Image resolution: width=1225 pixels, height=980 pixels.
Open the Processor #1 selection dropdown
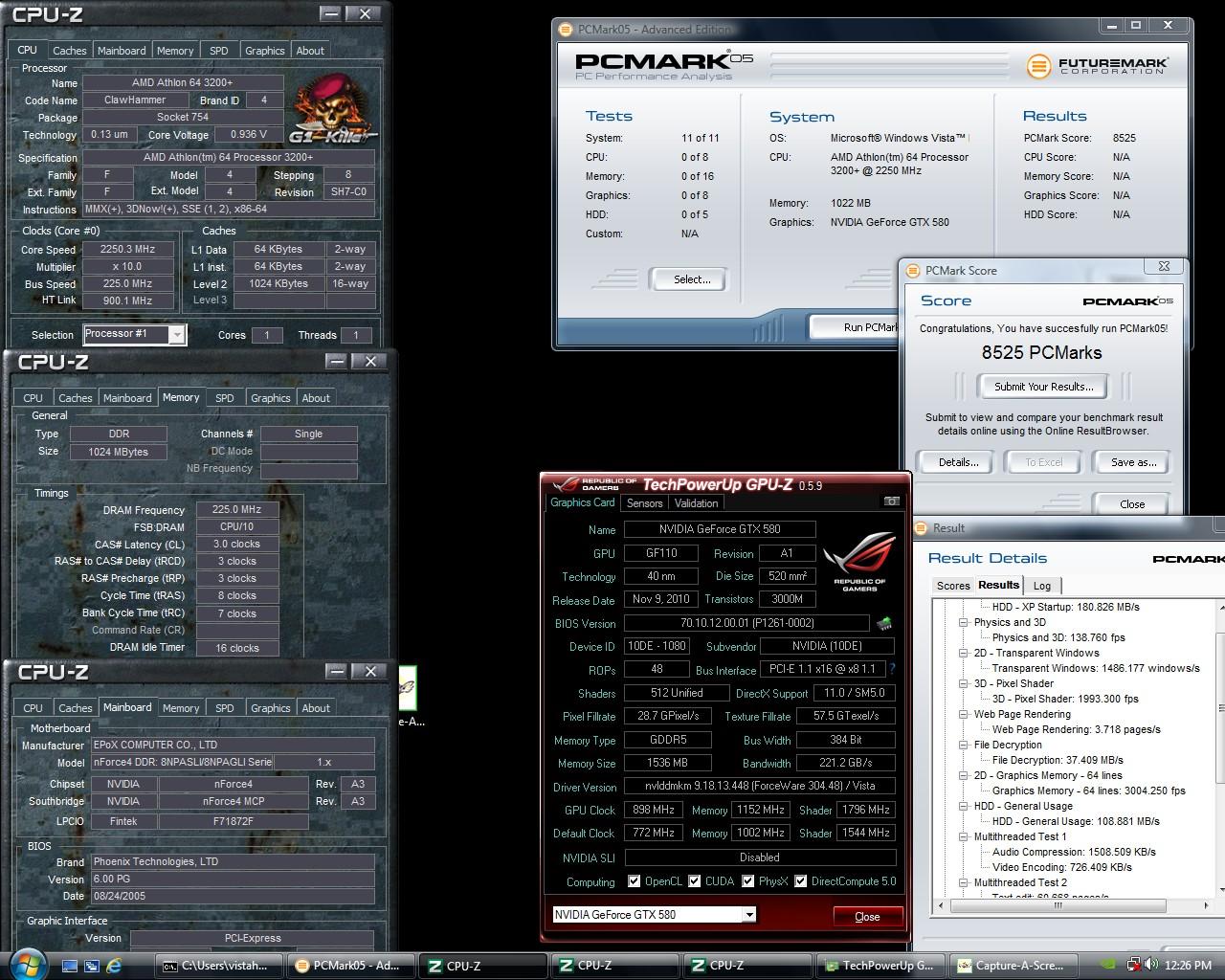click(x=177, y=334)
